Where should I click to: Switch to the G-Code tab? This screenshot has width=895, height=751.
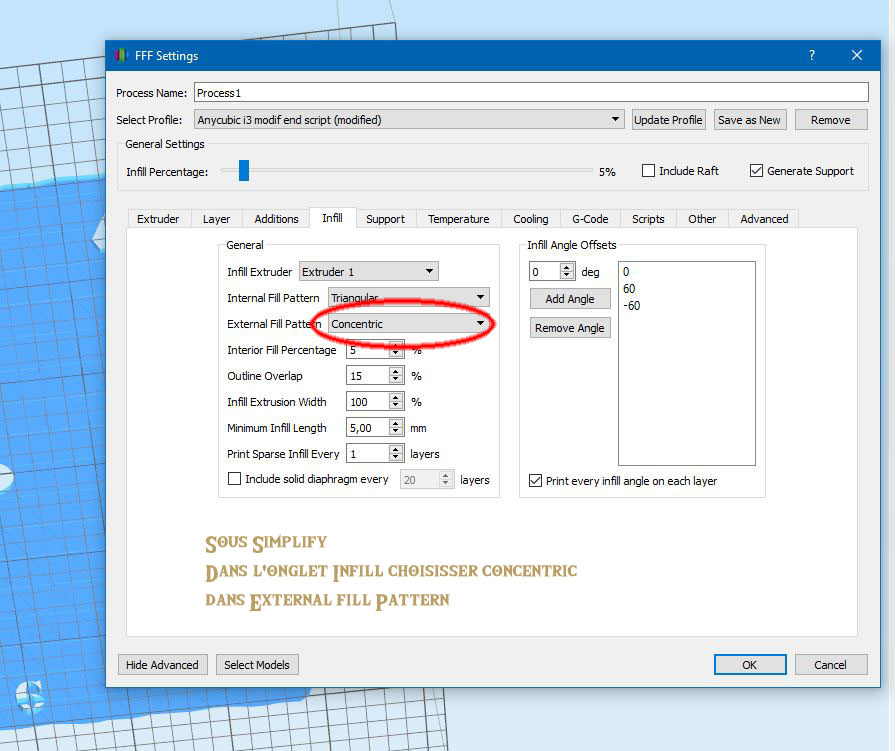[590, 219]
